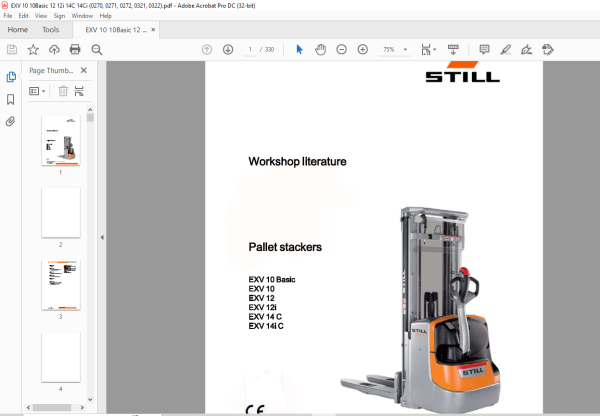Click the page number input field
Viewport: 600px width, 416px height.
pos(250,49)
